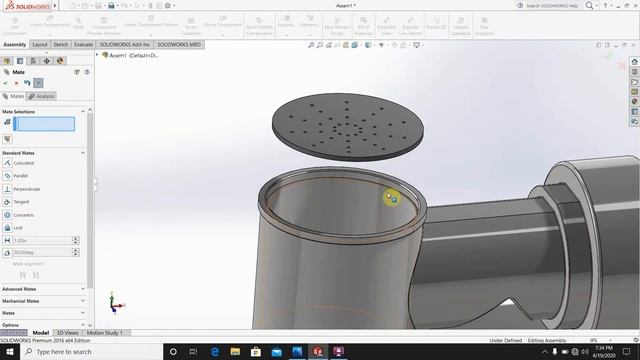Click the Zoom to Fit view icon
Viewport: 640px width, 360px height.
(x=311, y=45)
